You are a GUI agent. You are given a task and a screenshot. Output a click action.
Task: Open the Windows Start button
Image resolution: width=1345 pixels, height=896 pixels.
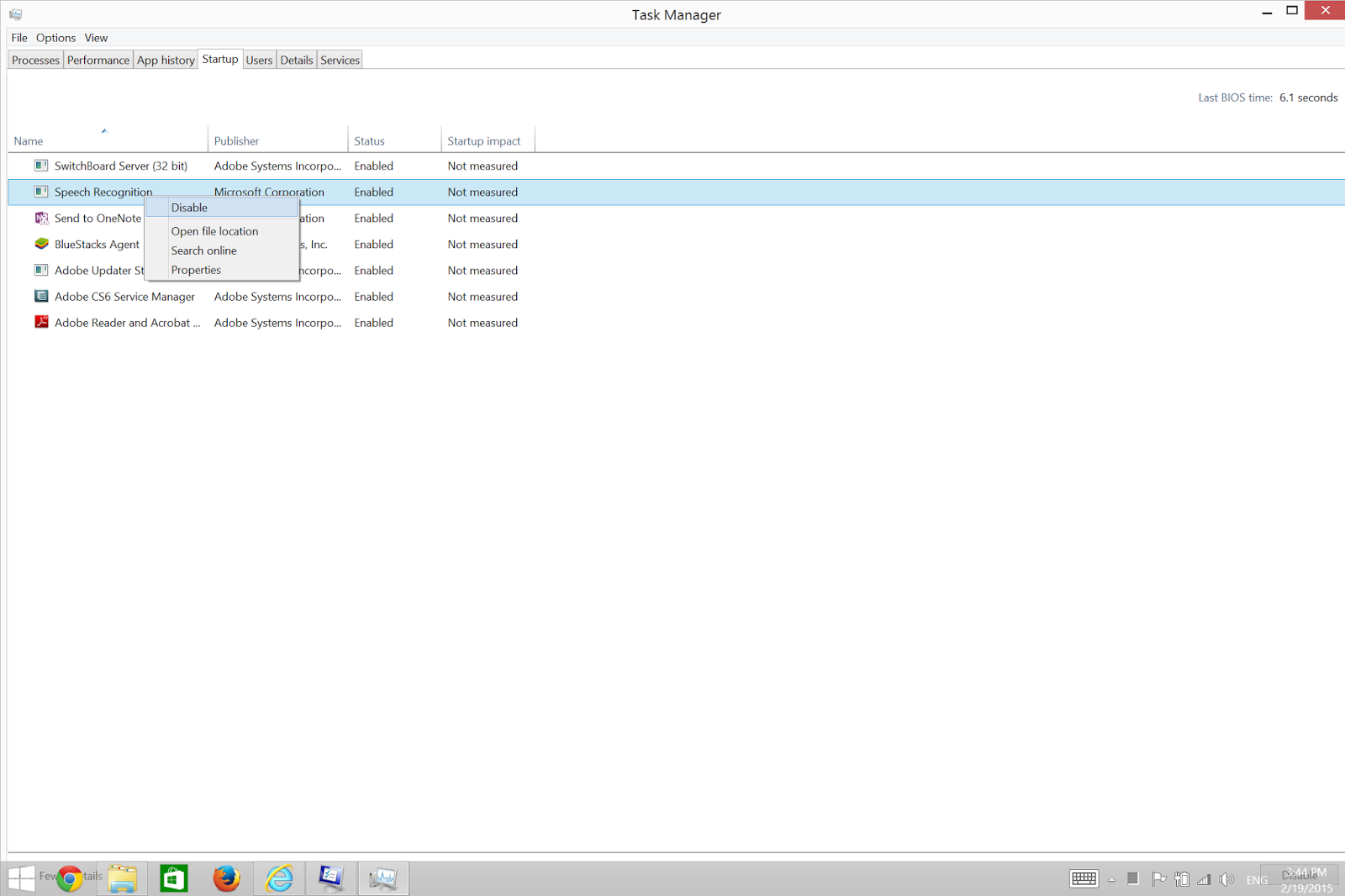tap(21, 878)
